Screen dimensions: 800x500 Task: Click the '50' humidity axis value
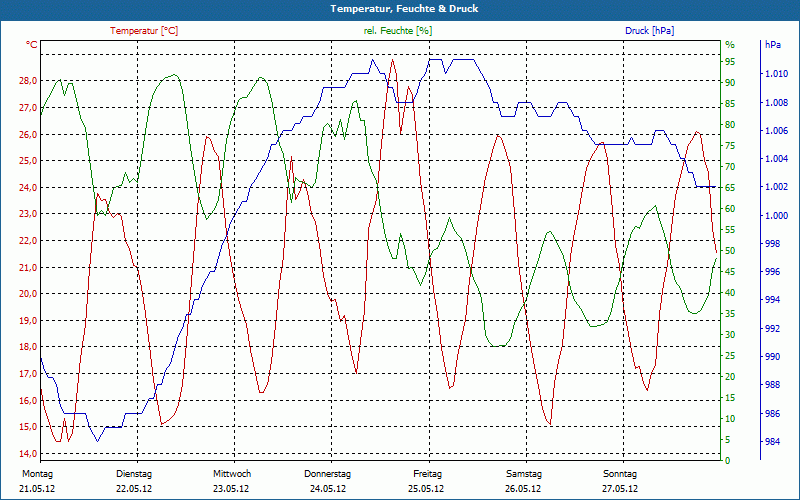click(731, 251)
